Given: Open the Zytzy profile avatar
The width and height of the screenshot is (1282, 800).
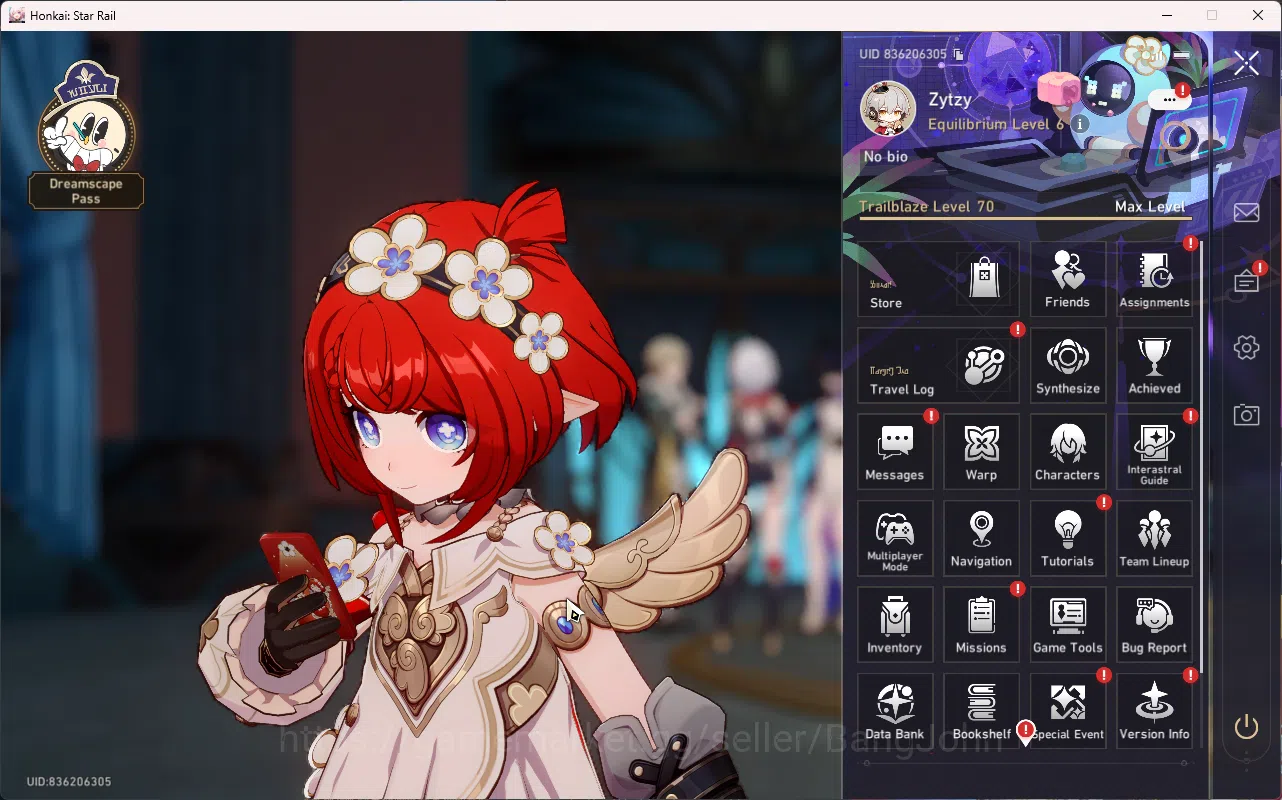Looking at the screenshot, I should click(x=888, y=108).
